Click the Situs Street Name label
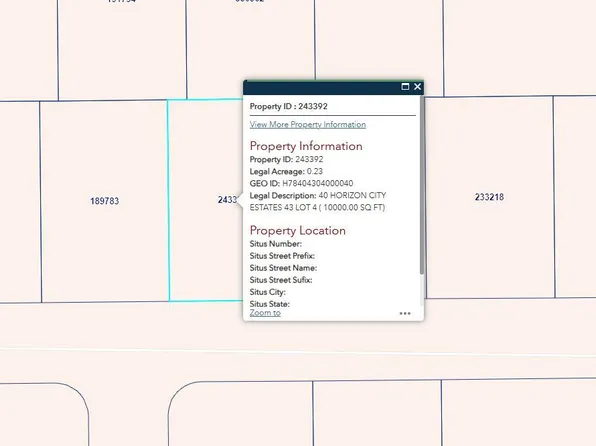 (x=283, y=268)
